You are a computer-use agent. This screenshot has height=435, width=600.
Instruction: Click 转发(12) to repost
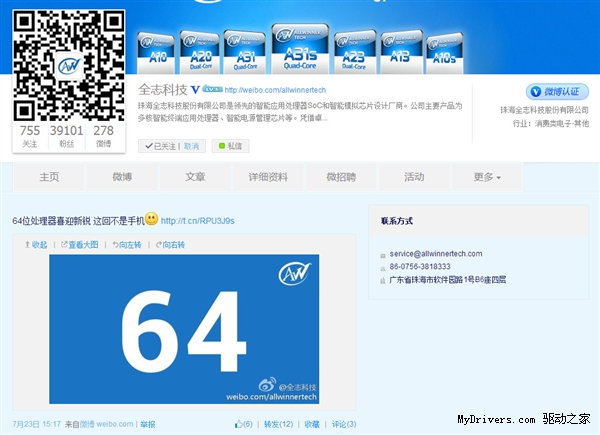tap(279, 424)
